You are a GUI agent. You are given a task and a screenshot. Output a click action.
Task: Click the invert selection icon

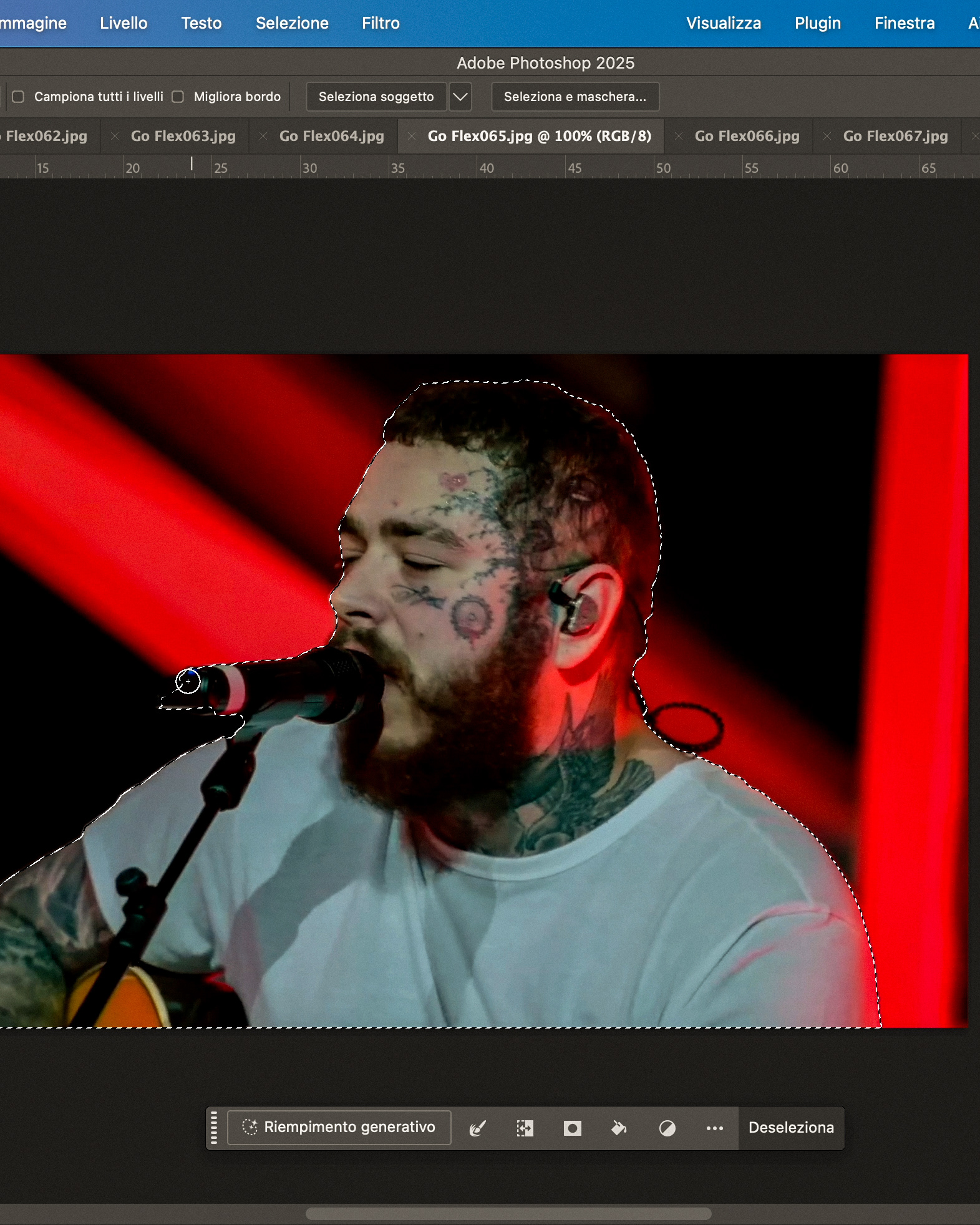[x=525, y=1128]
